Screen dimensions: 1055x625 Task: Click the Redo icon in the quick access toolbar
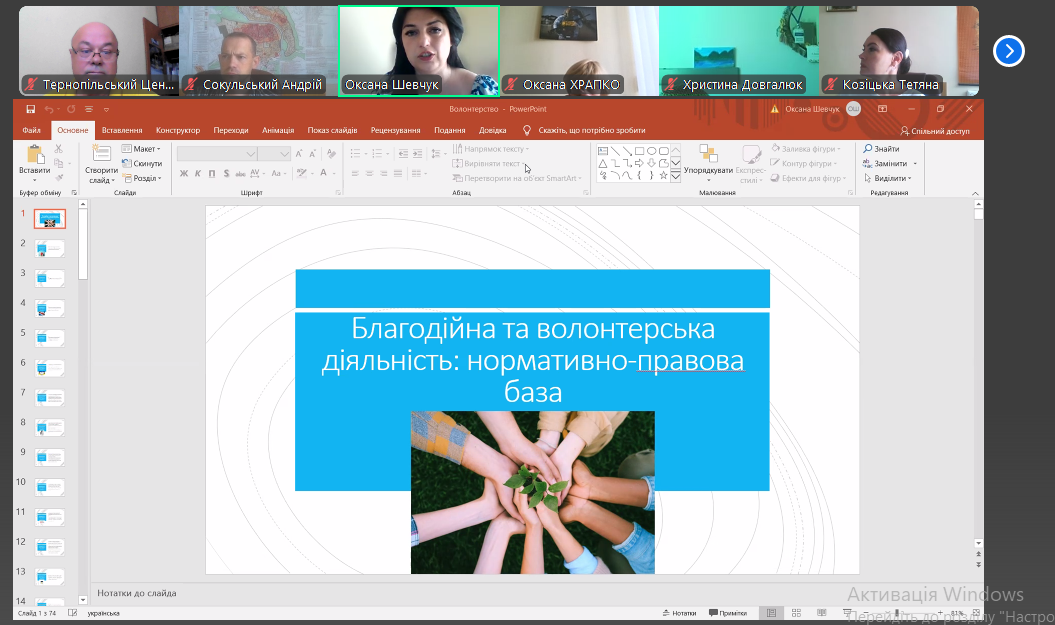point(71,109)
